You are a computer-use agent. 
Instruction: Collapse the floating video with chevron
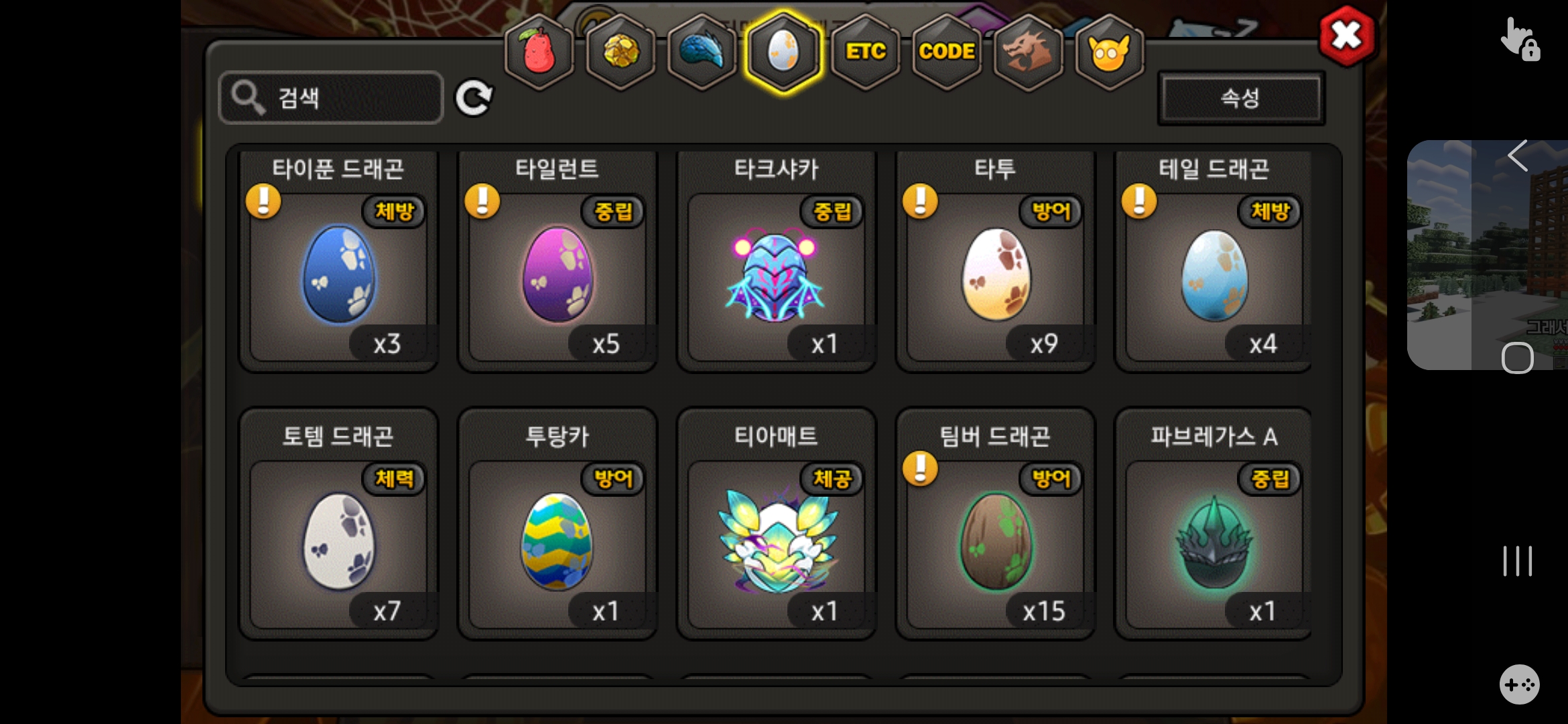click(x=1518, y=156)
